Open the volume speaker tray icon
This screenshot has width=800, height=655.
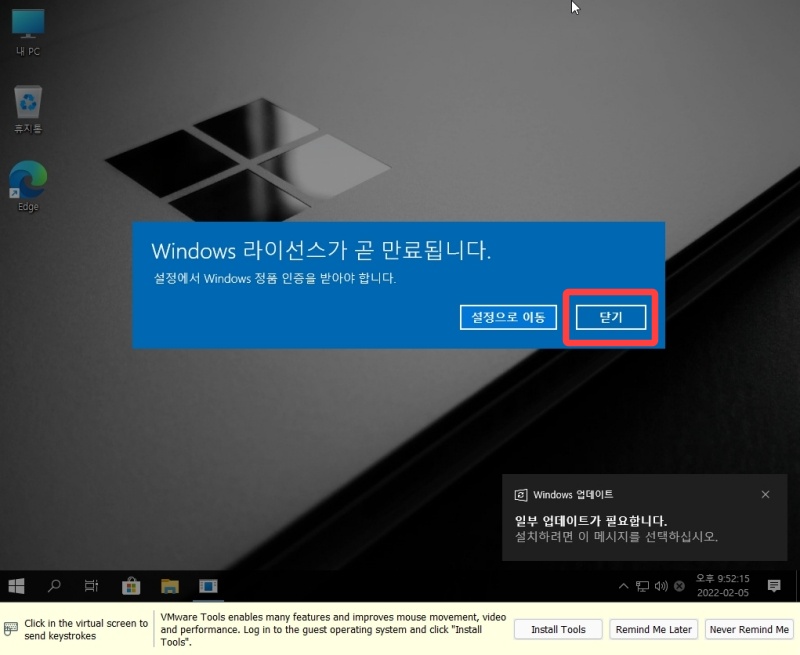tap(661, 586)
